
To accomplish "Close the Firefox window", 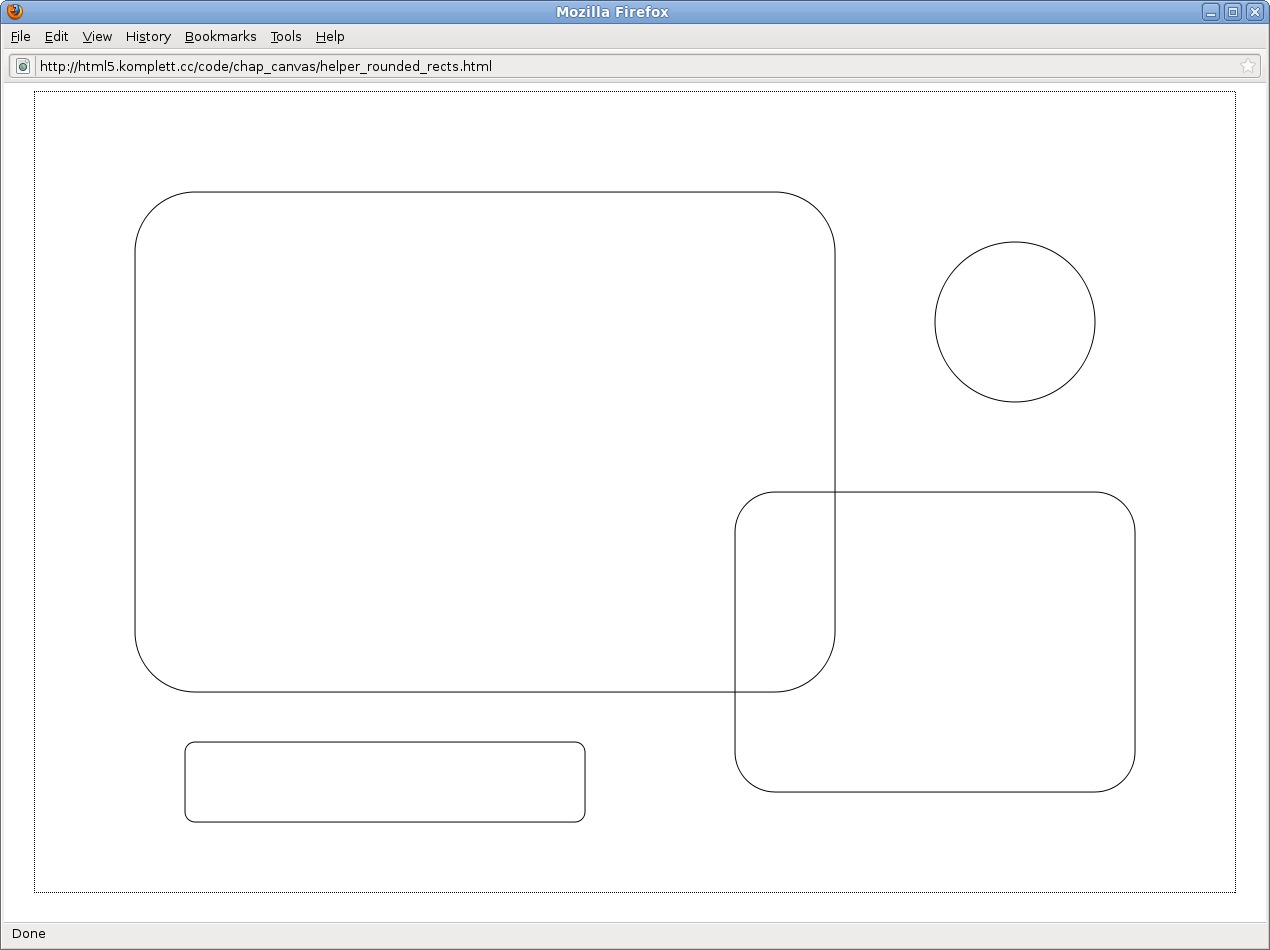I will click(1254, 12).
